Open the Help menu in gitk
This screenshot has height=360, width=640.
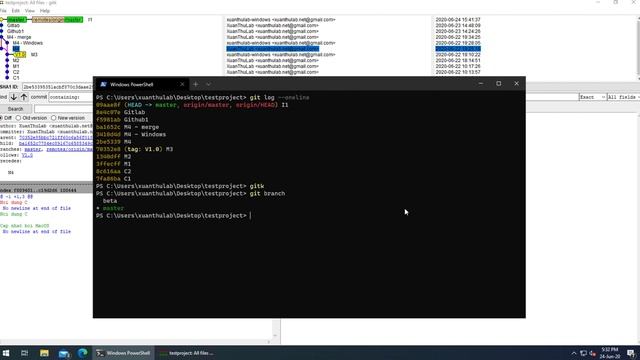point(45,11)
